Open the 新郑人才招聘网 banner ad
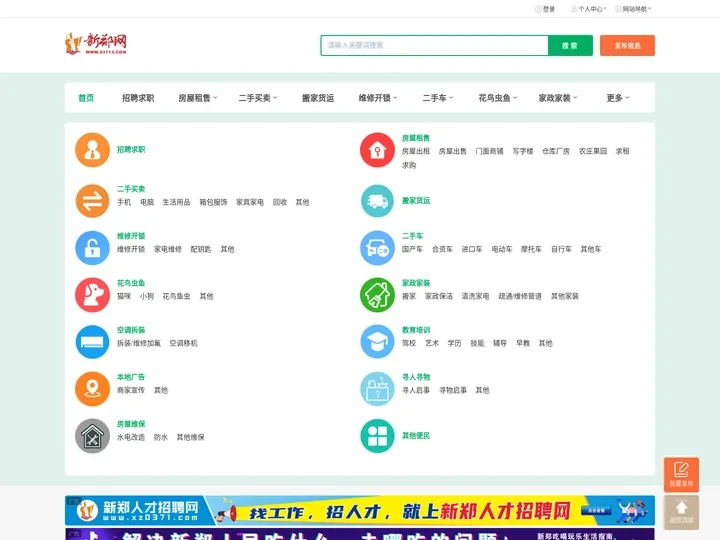The width and height of the screenshot is (720, 540). coord(360,510)
